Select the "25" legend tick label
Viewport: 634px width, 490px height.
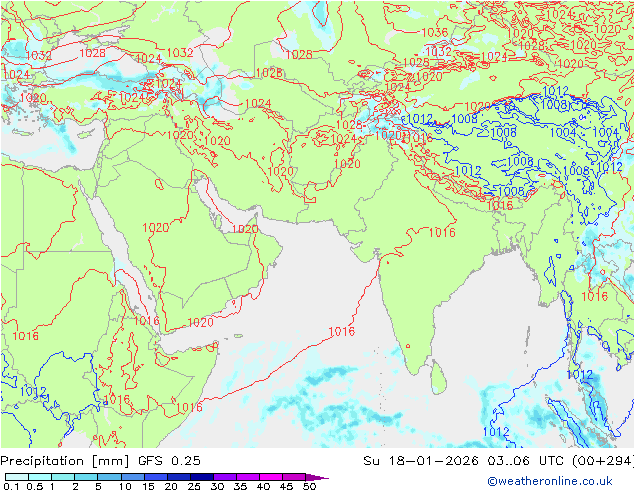(194, 486)
